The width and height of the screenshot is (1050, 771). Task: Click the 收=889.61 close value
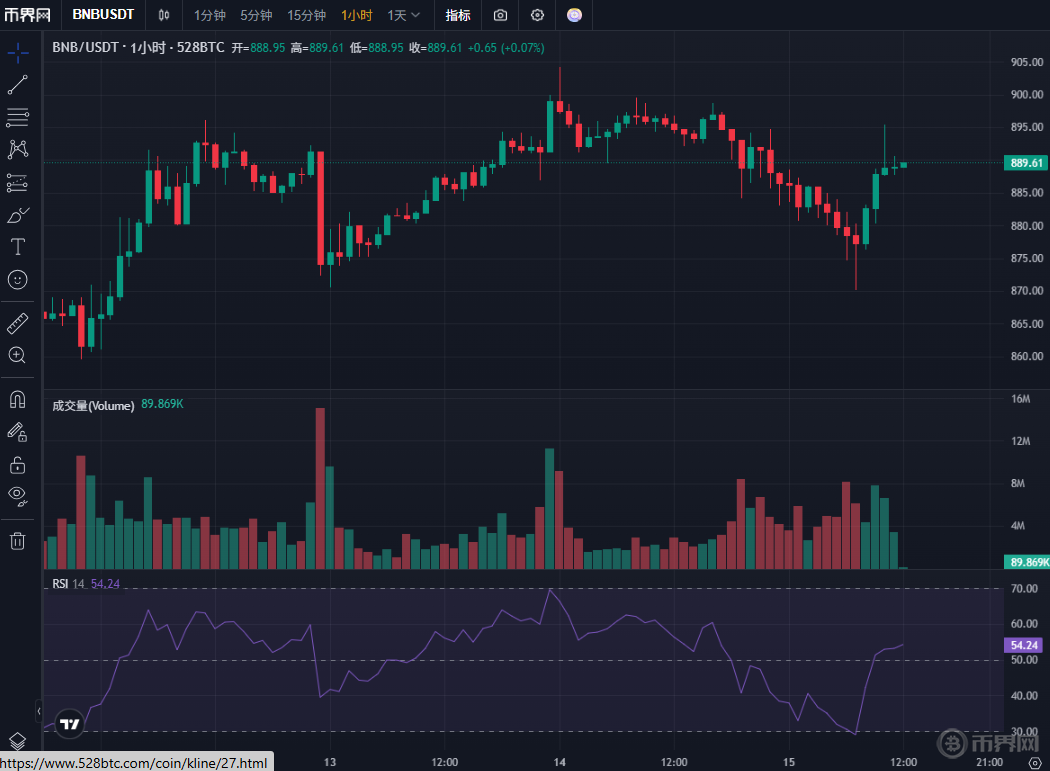pyautogui.click(x=435, y=48)
